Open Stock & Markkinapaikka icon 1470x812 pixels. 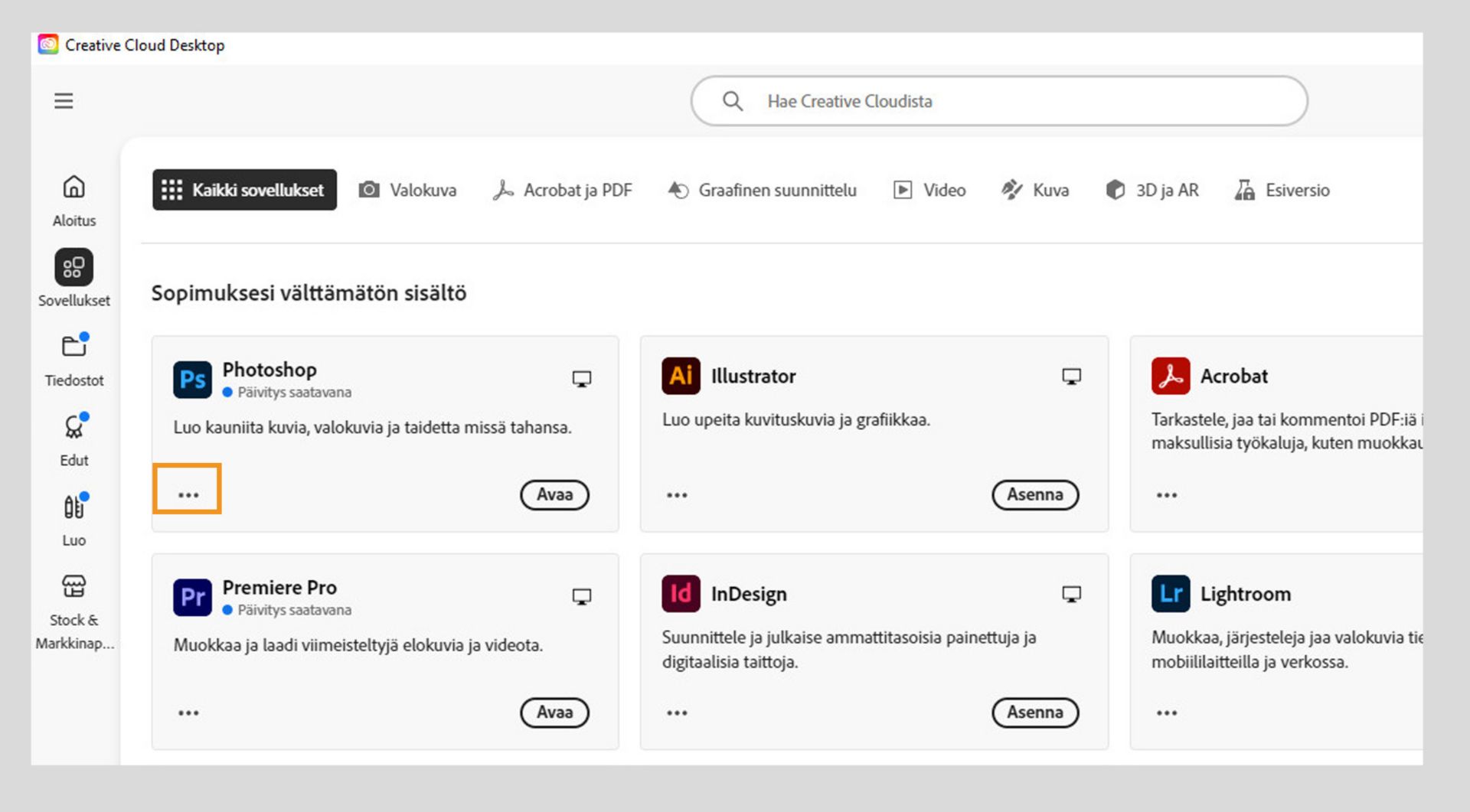coord(73,587)
